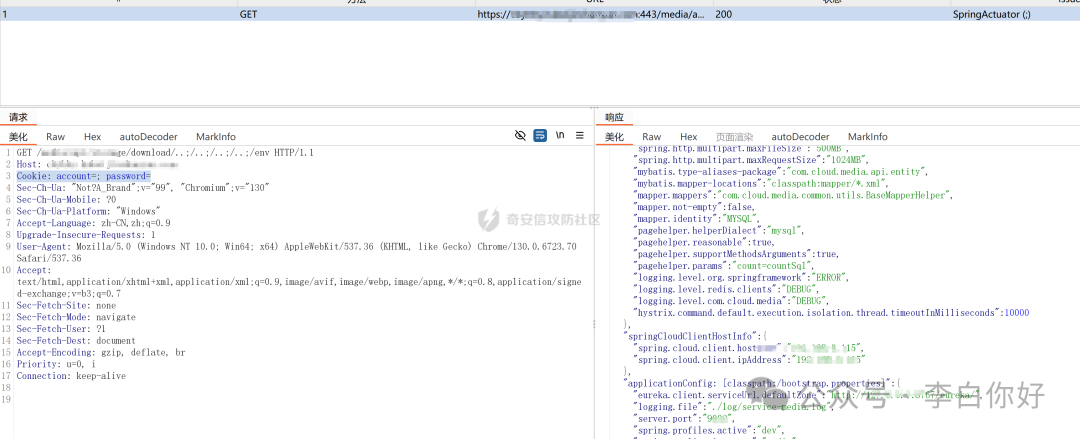Toggle the \n show non-printable characters icon
Screen dimensions: 1080x439
560,135
